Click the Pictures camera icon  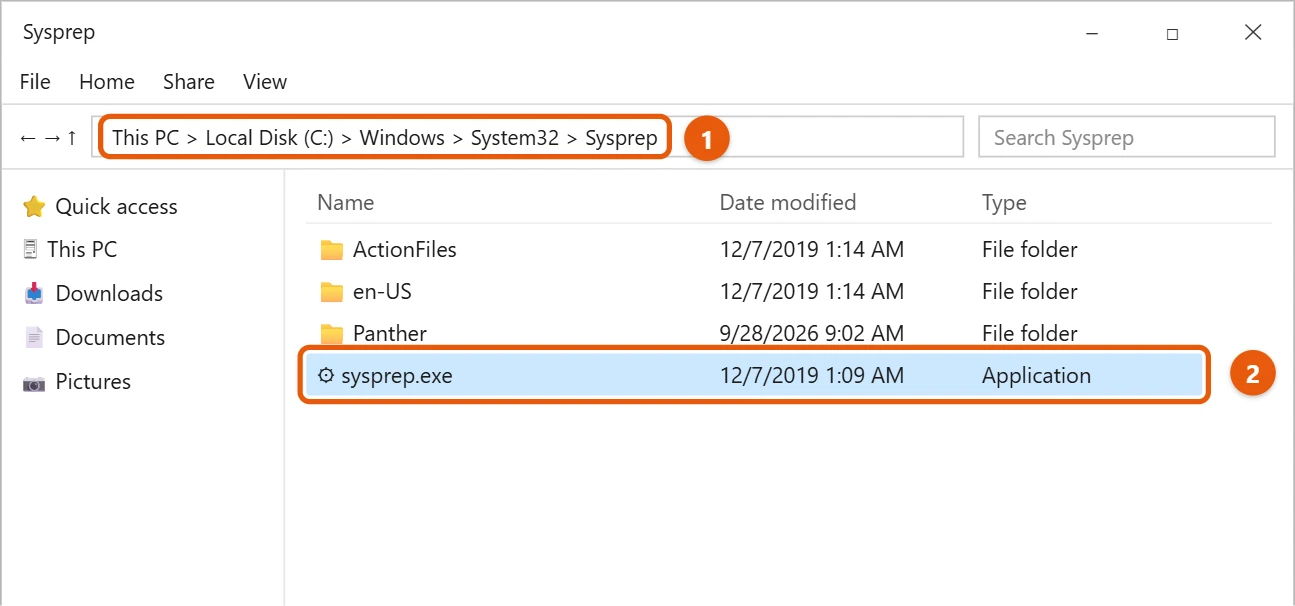34,382
